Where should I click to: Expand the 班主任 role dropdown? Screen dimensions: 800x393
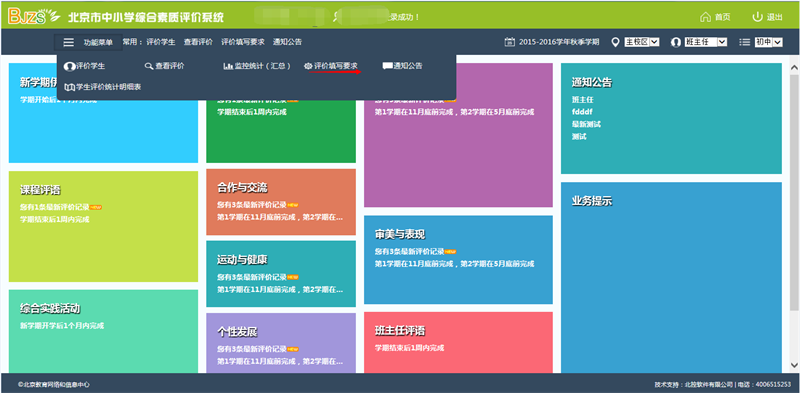click(x=706, y=42)
